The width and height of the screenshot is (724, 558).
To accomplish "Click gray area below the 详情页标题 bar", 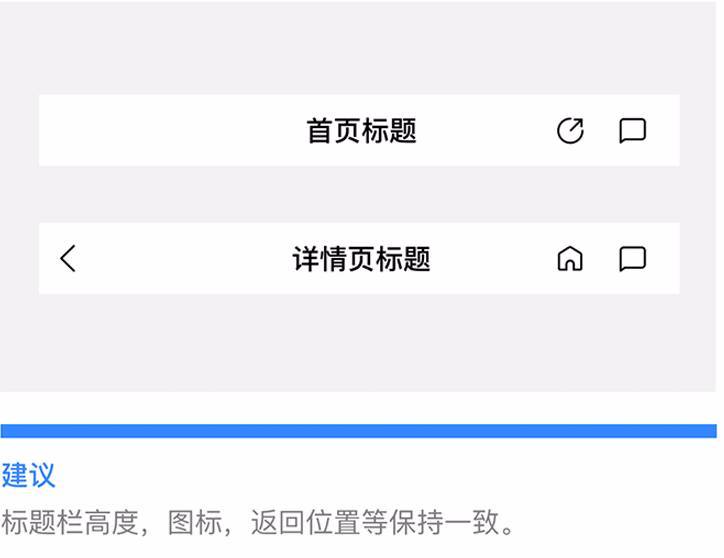I will (x=358, y=343).
